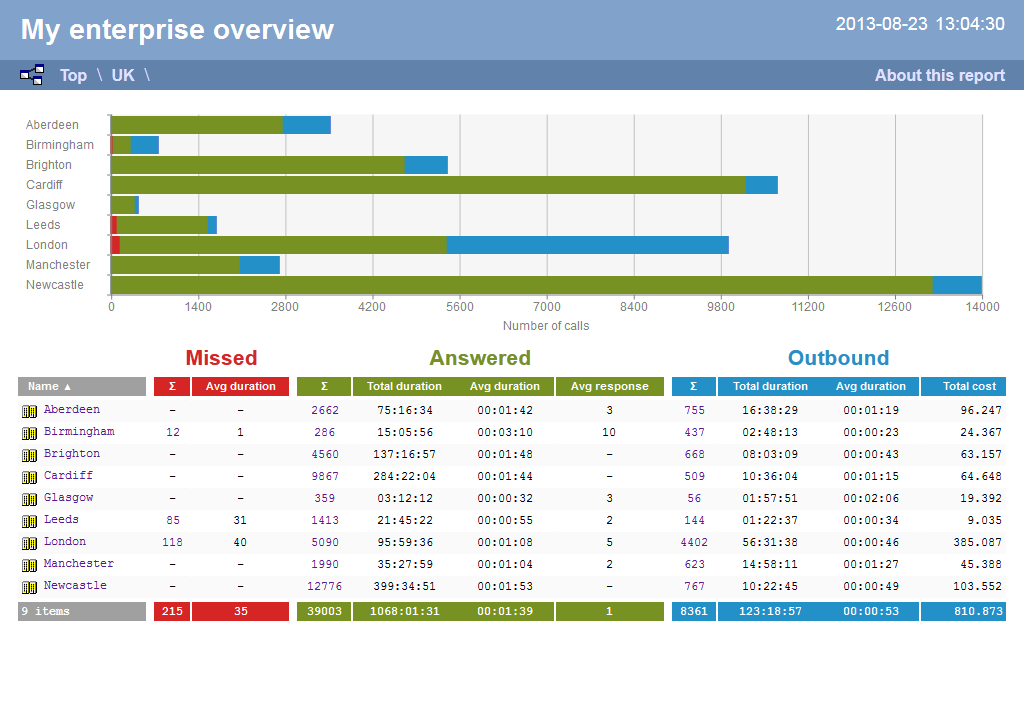Screen dimensions: 1024x702
Task: Click the building icon next to Leeds
Action: coord(30,519)
